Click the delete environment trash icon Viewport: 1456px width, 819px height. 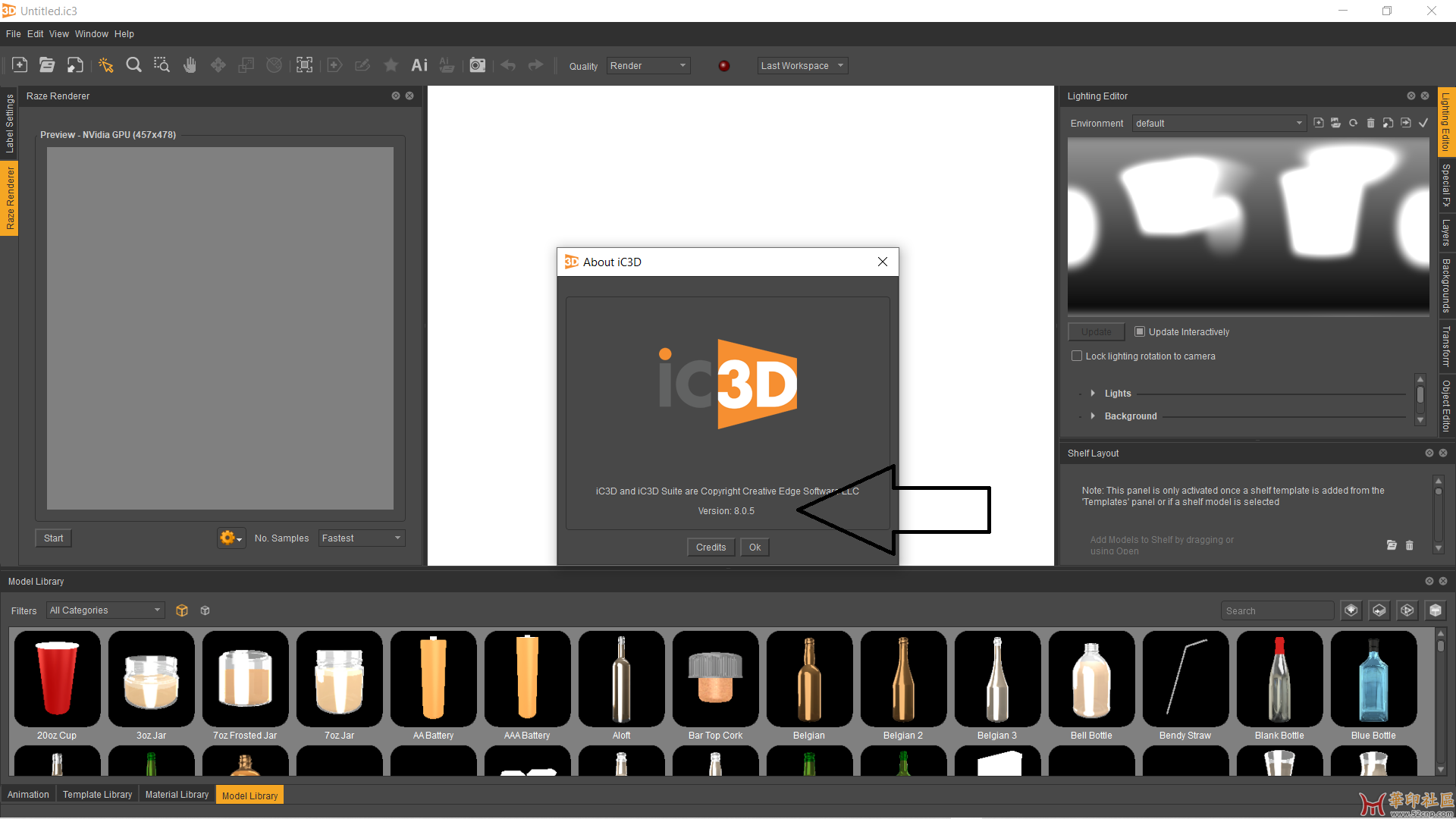[1370, 123]
